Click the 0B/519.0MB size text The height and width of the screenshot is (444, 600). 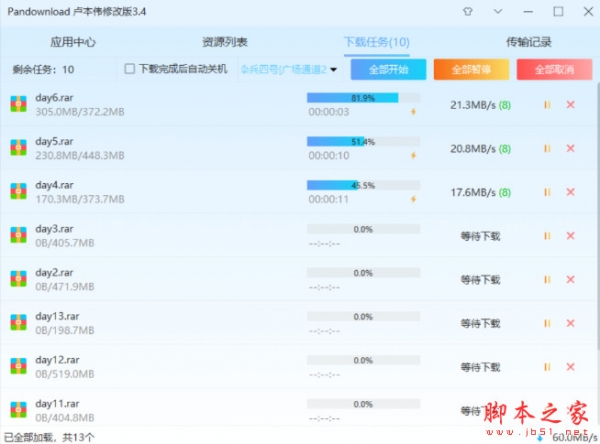point(65,374)
